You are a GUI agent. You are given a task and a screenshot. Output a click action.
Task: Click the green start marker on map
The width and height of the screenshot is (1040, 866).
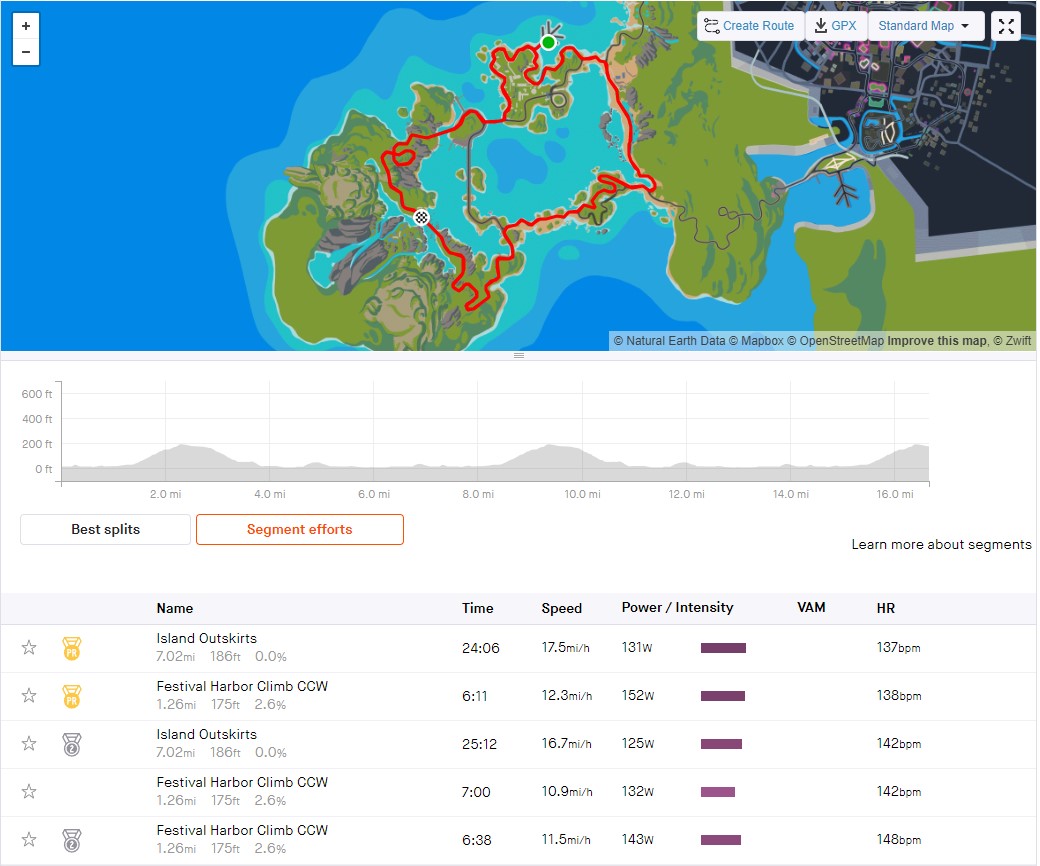tap(549, 42)
